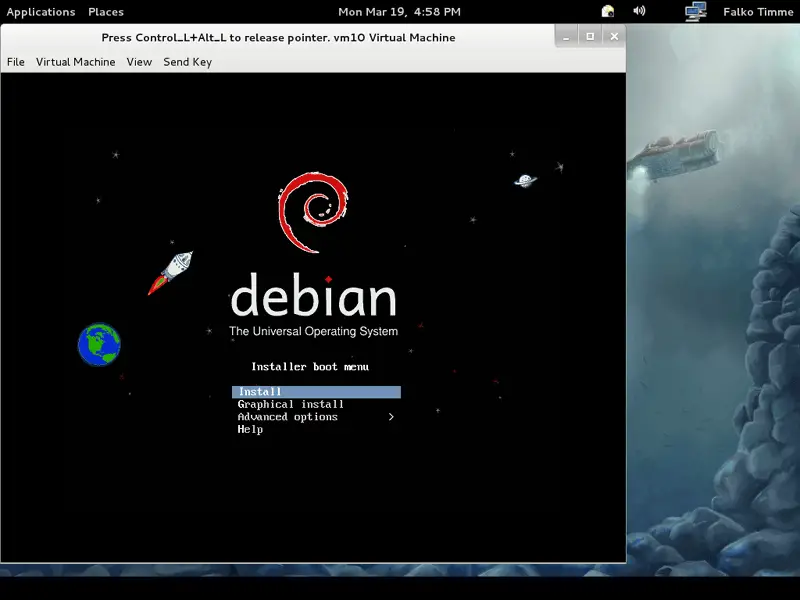Select Graphical install boot option

click(x=291, y=405)
